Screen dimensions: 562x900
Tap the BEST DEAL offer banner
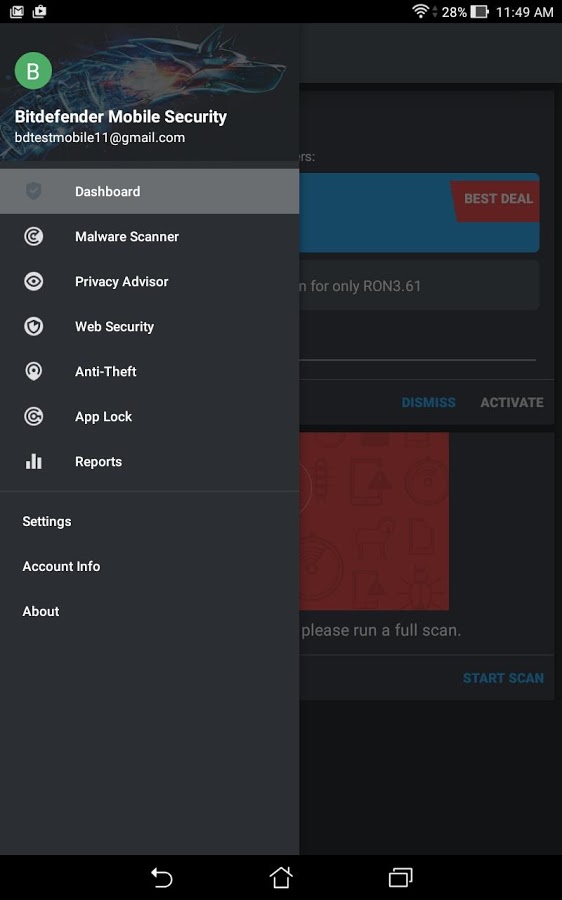[419, 212]
